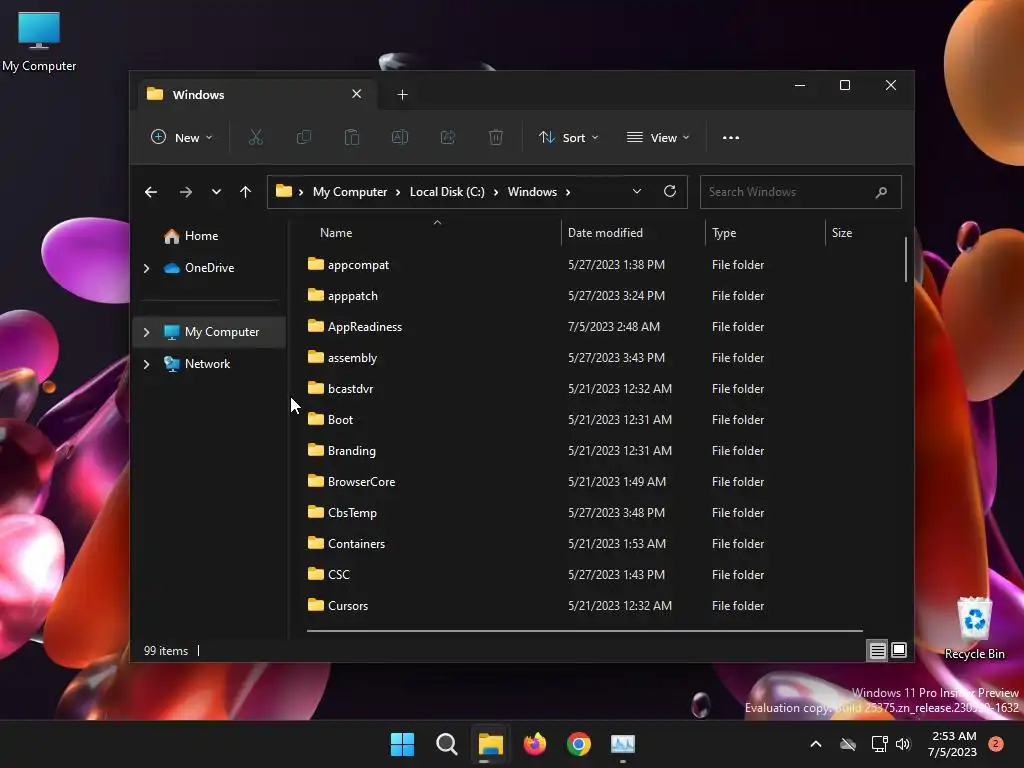Open the See more three-dots menu
The height and width of the screenshot is (768, 1024).
coord(731,138)
